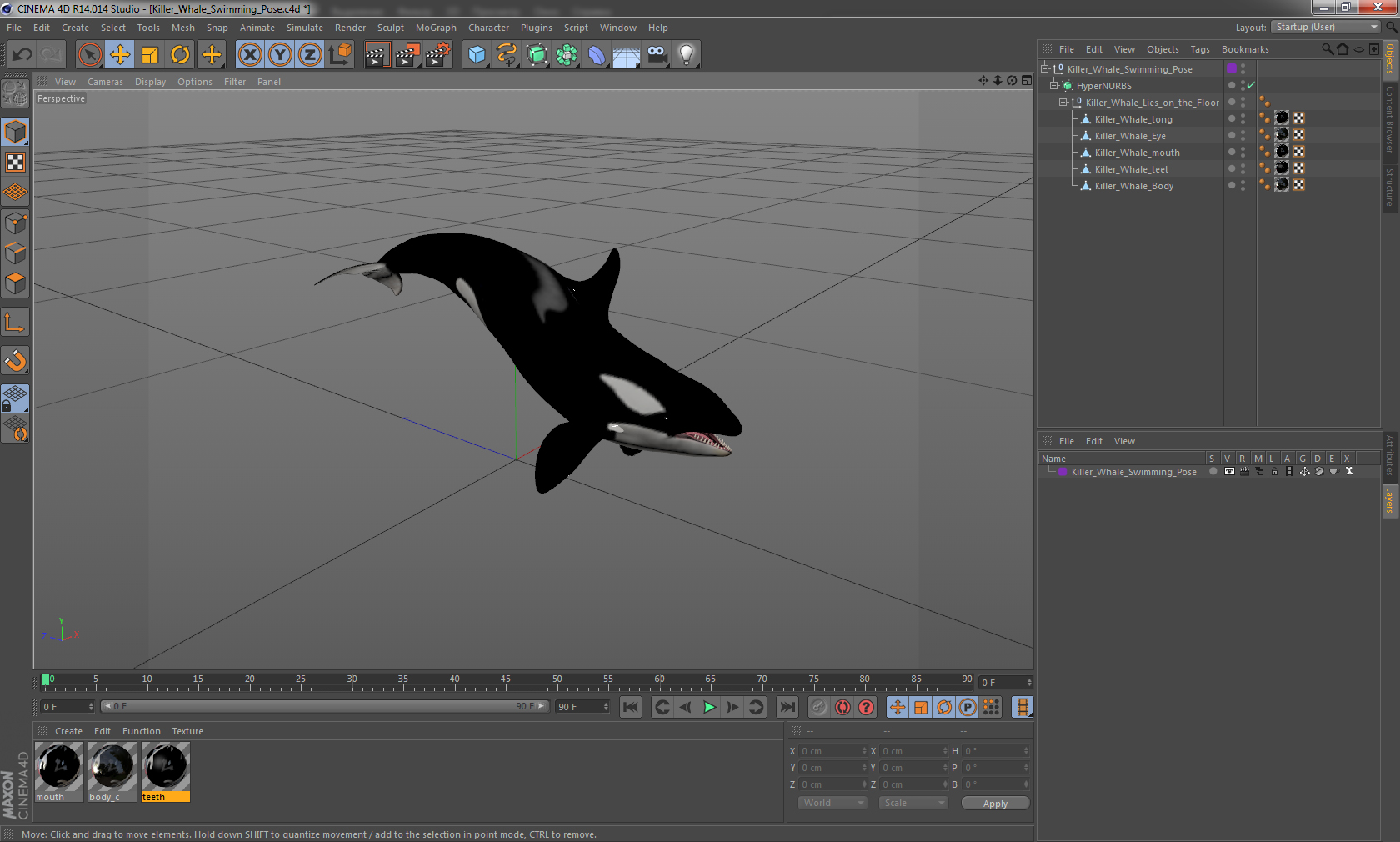Open the Layout dropdown Startup (User)
Screen dimensions: 1400x842
[1327, 27]
